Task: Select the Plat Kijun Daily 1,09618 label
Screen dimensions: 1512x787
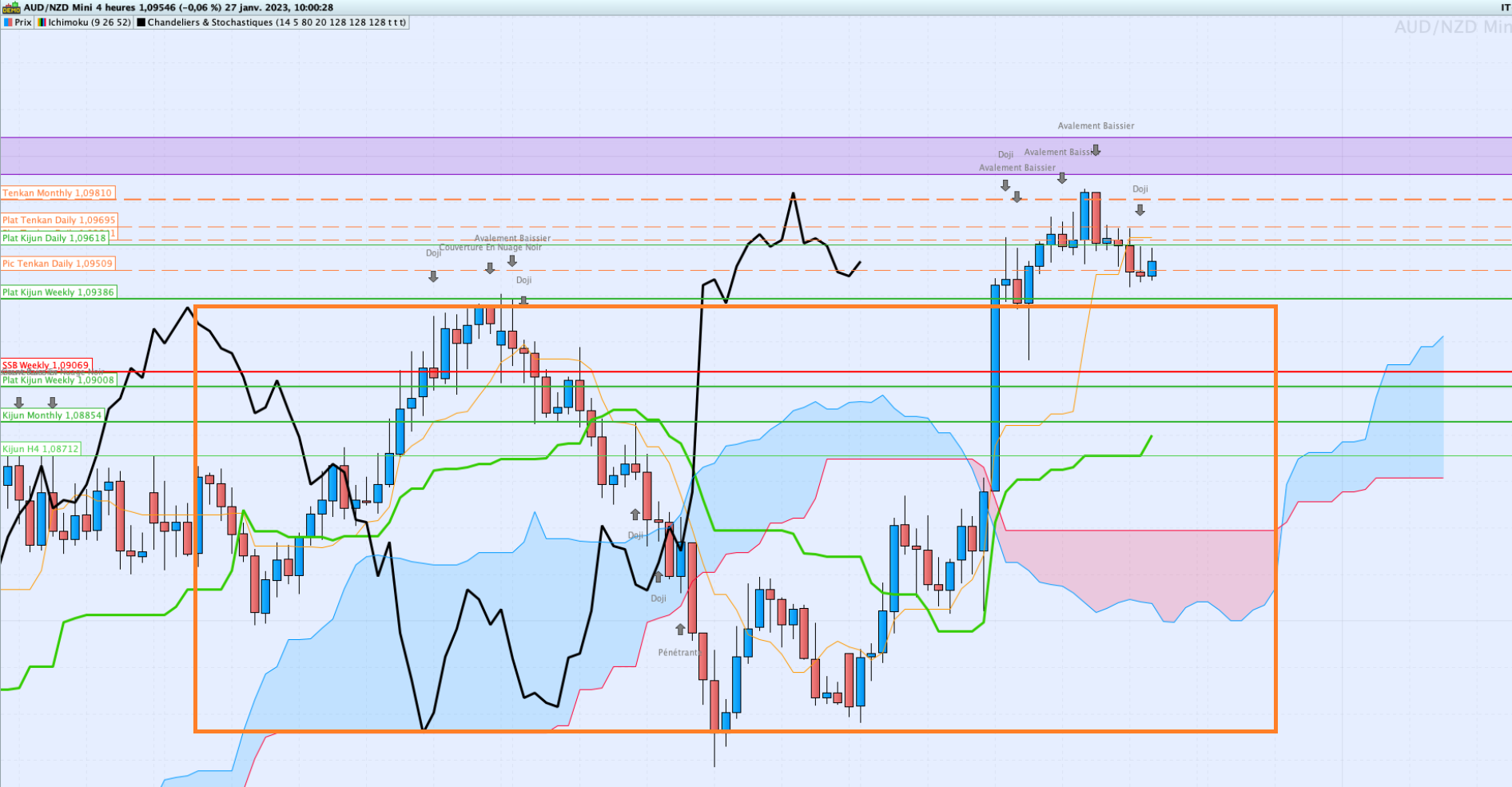Action: [x=54, y=238]
